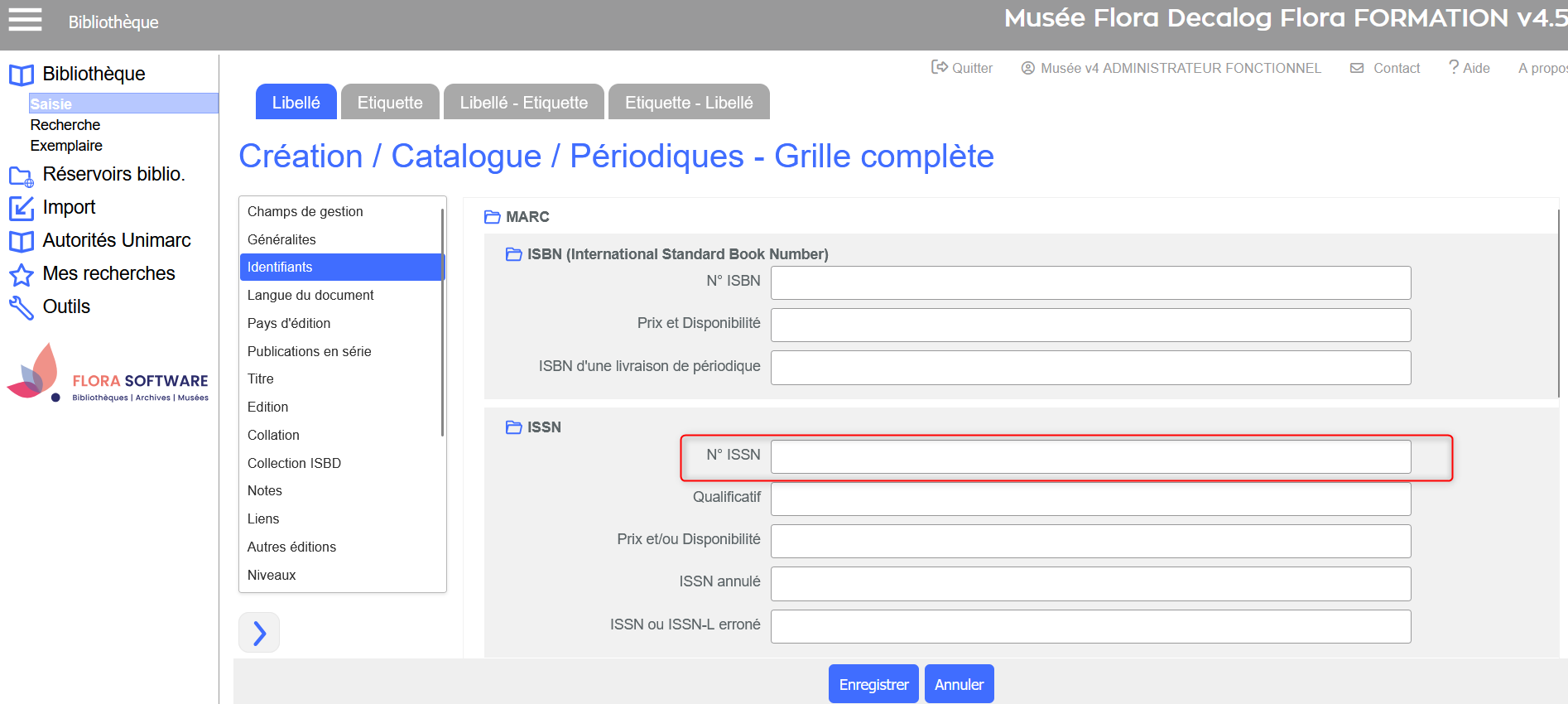Viewport: 1568px width, 704px height.
Task: Collapse the ISSN folder group
Action: click(x=514, y=427)
